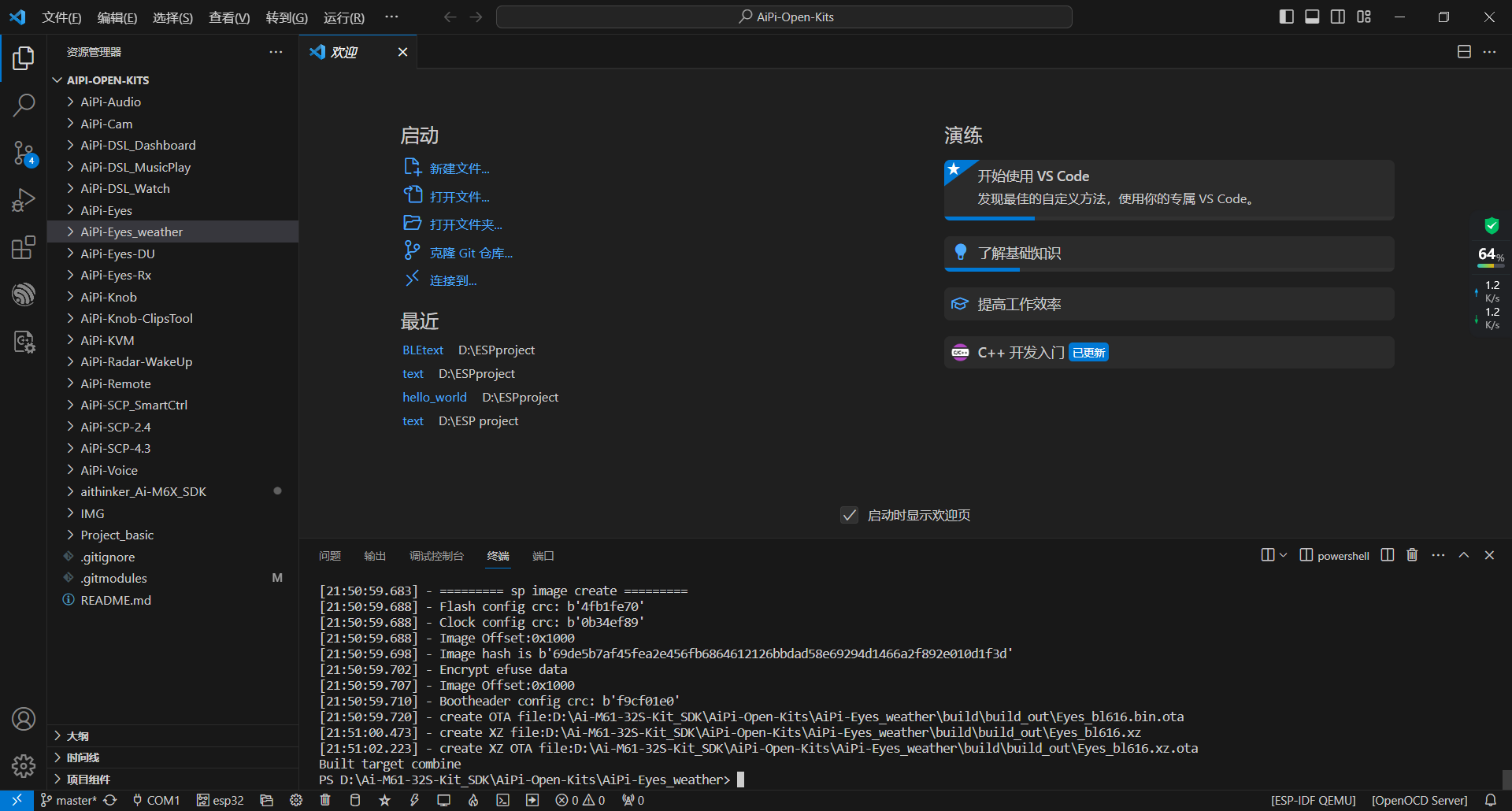Open recent project hello_world
Image resolution: width=1512 pixels, height=811 pixels.
pyautogui.click(x=435, y=398)
